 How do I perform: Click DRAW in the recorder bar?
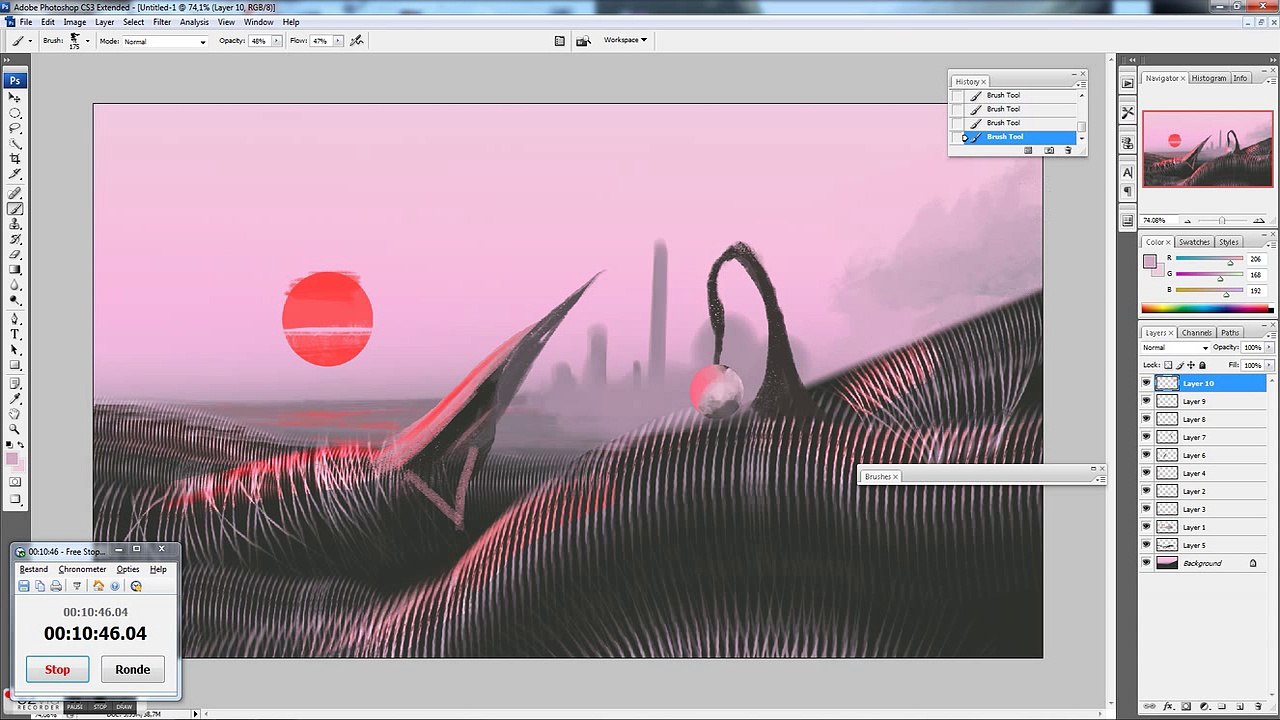click(x=124, y=707)
